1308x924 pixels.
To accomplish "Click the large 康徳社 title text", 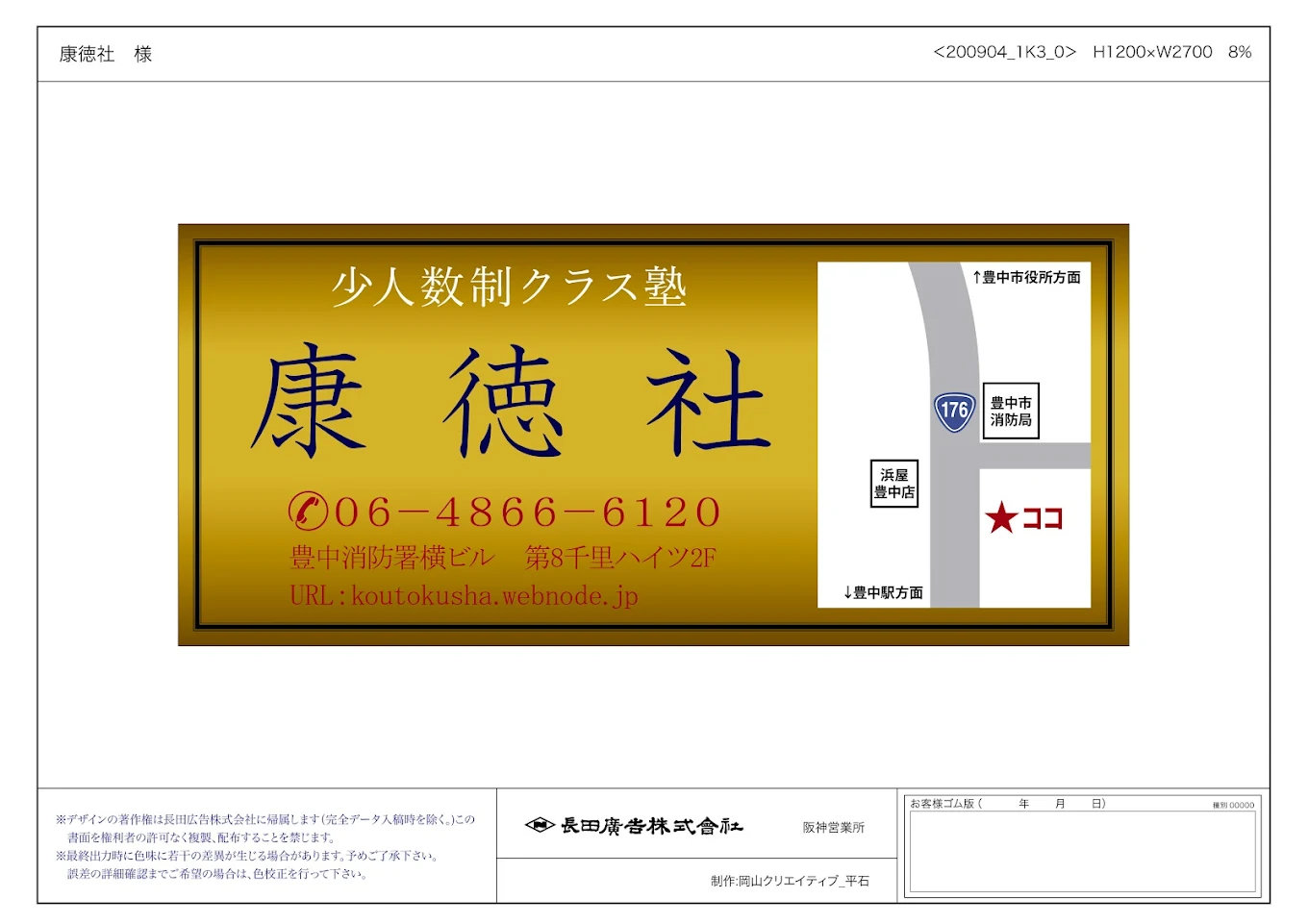I will pyautogui.click(x=510, y=402).
